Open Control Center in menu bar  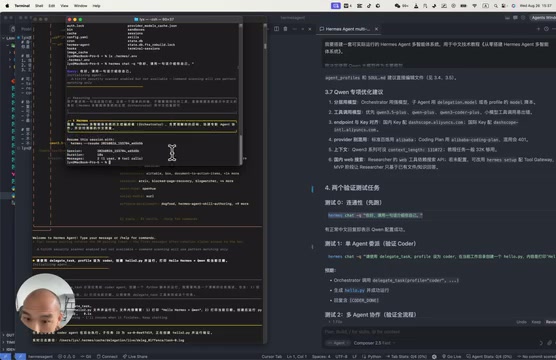[504, 6]
